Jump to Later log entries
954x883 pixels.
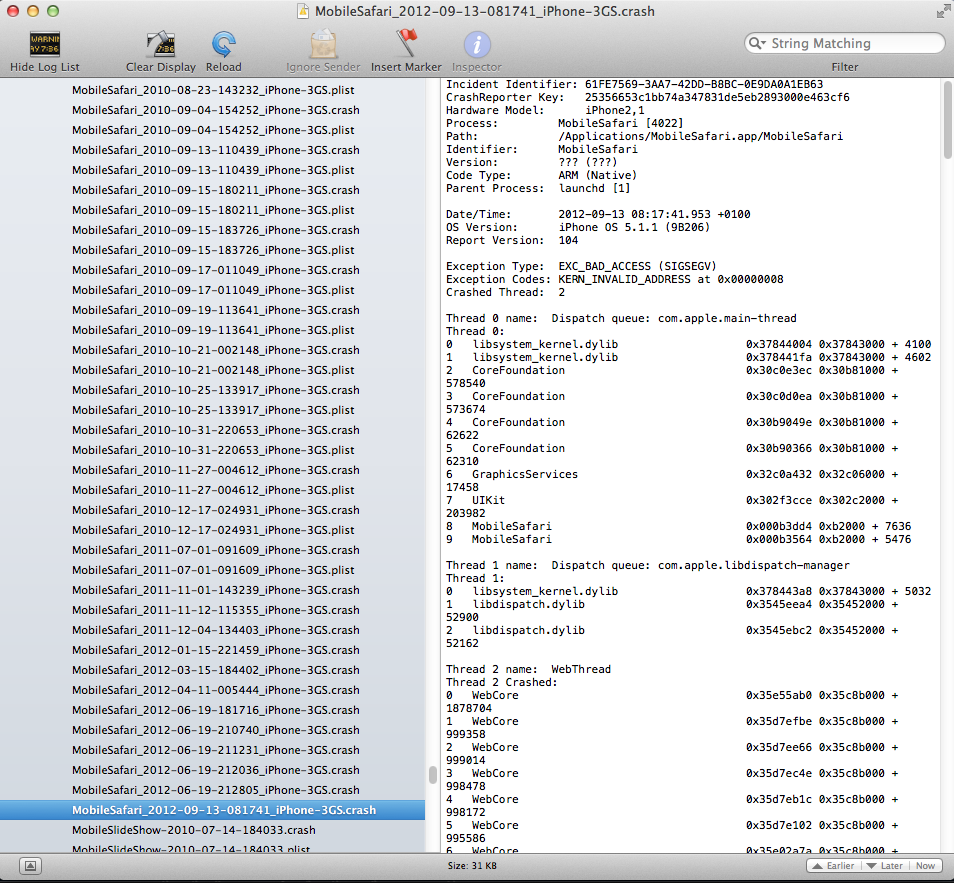click(884, 865)
